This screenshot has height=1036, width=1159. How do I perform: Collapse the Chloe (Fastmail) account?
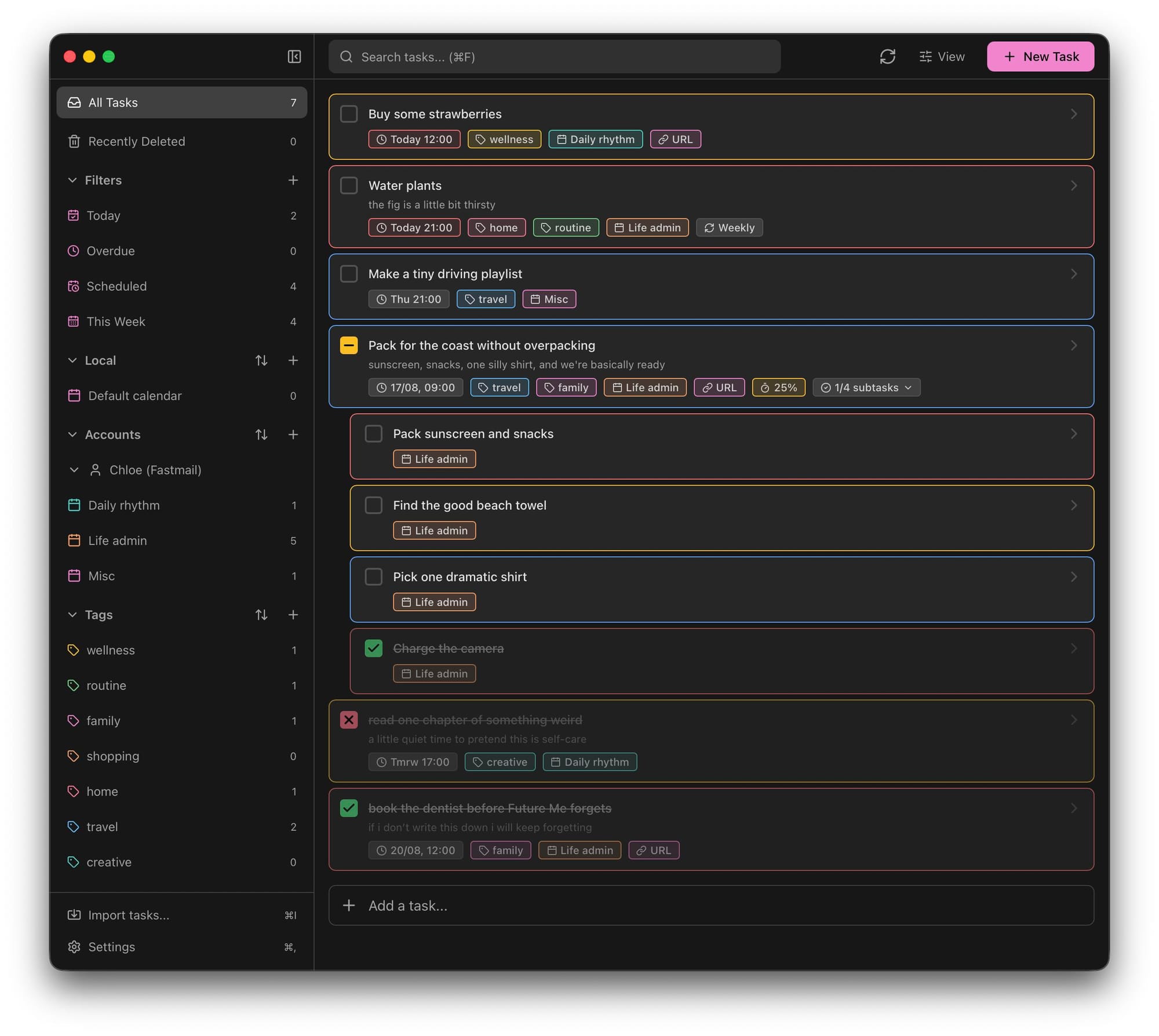tap(74, 470)
